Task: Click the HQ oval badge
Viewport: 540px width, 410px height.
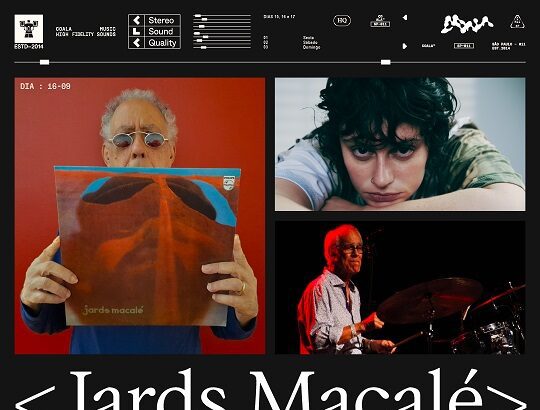Action: (x=342, y=21)
